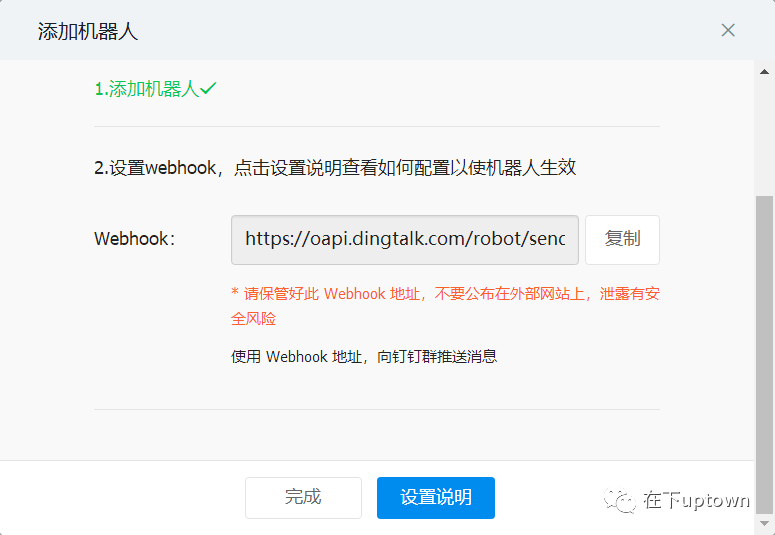
Task: Open 设置说明 with the blue button
Action: tap(435, 497)
